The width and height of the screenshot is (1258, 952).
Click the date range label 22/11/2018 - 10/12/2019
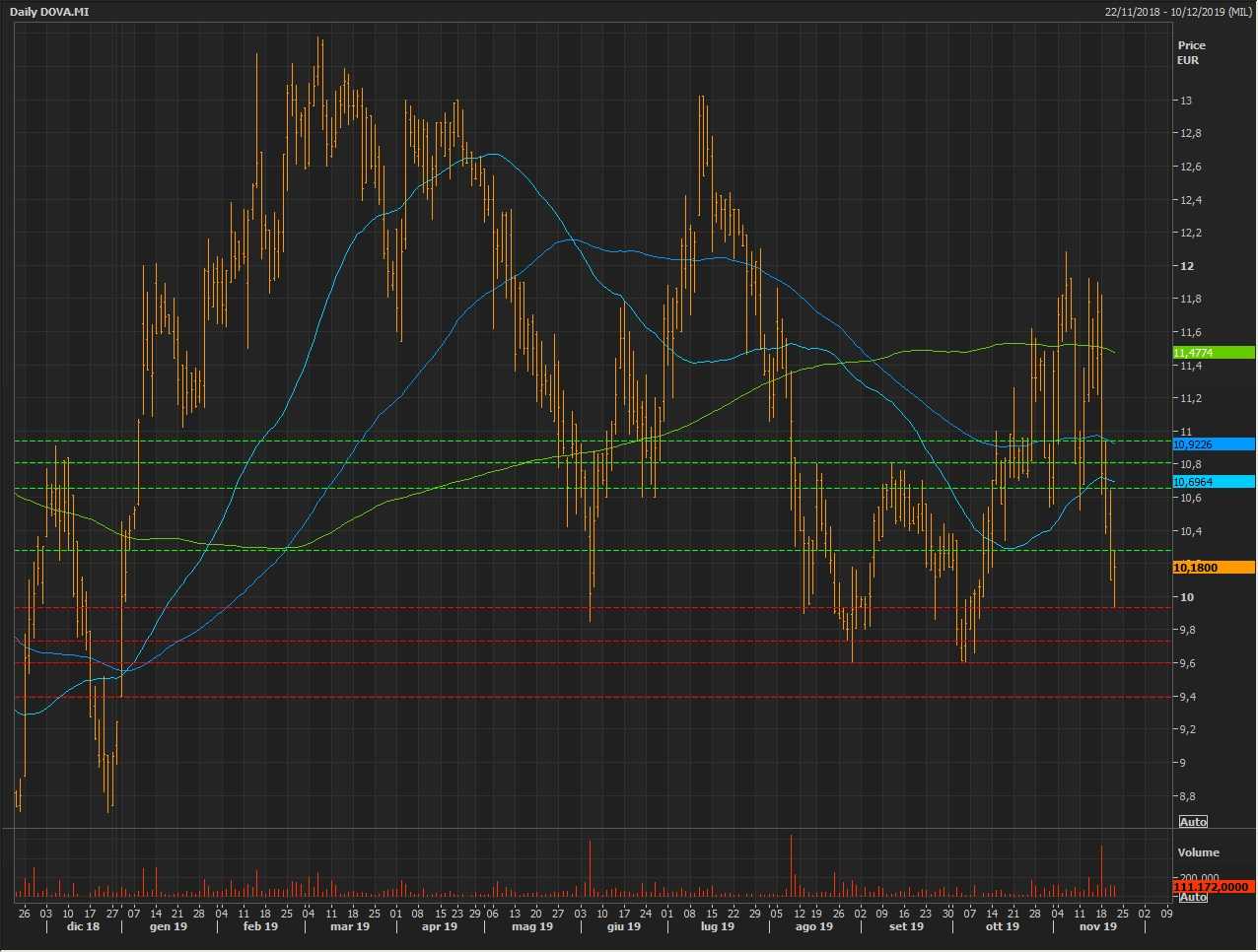pos(1178,12)
